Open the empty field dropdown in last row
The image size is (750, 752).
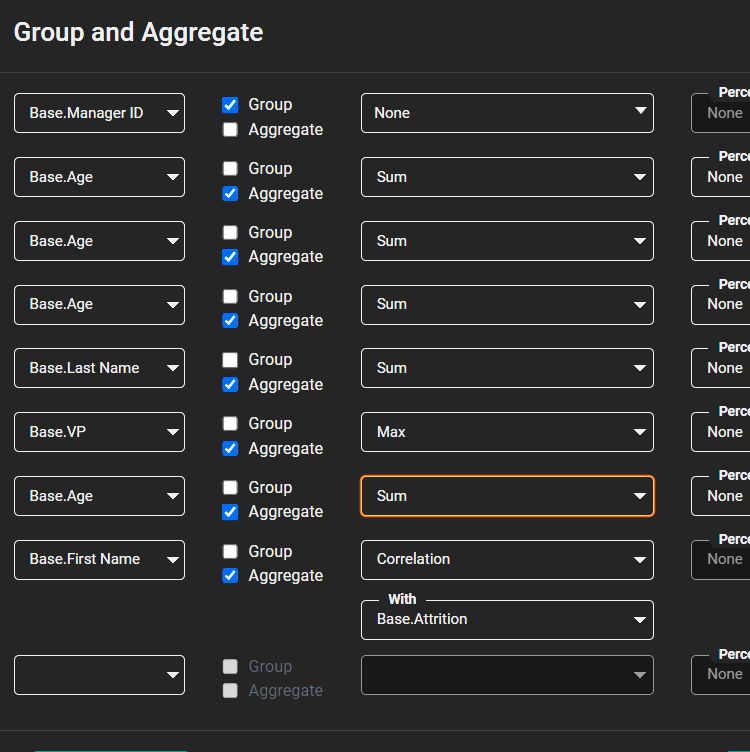pyautogui.click(x=99, y=675)
